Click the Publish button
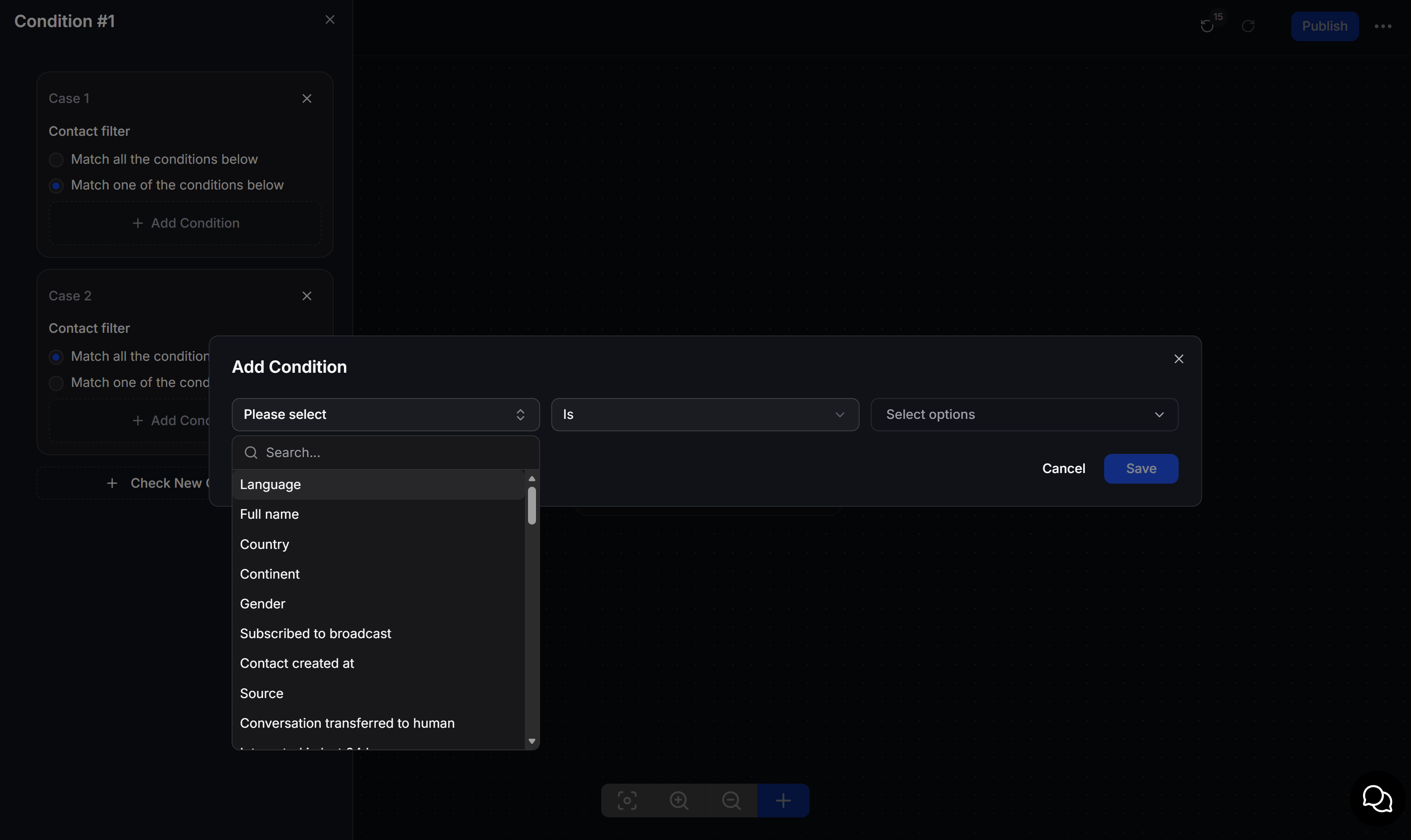The image size is (1411, 840). pos(1324,26)
